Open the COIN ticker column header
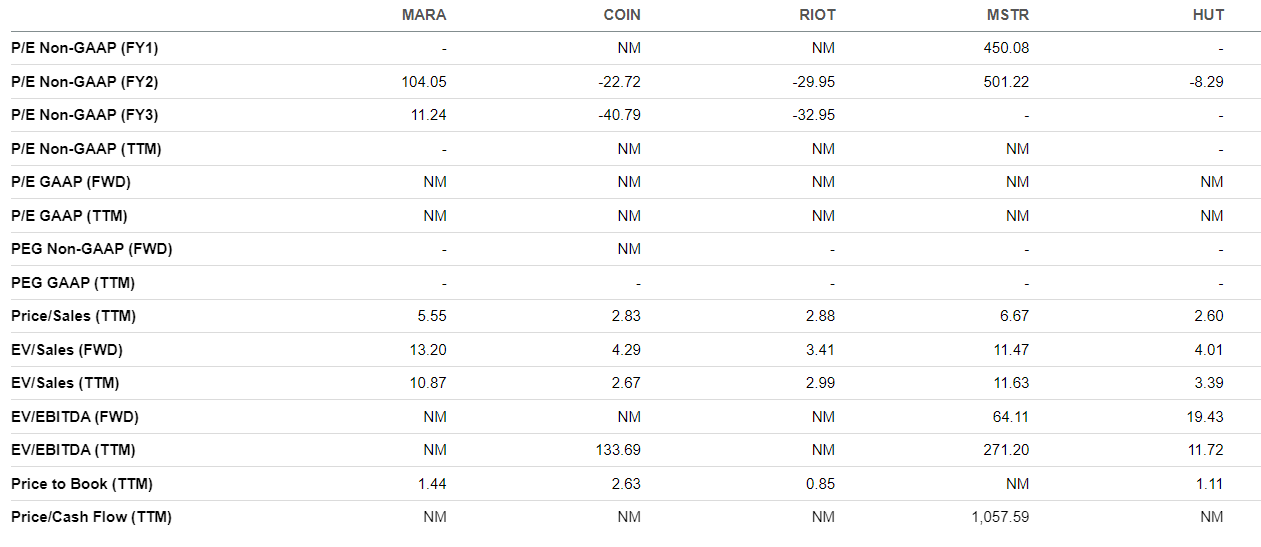1261x547 pixels. [x=621, y=15]
